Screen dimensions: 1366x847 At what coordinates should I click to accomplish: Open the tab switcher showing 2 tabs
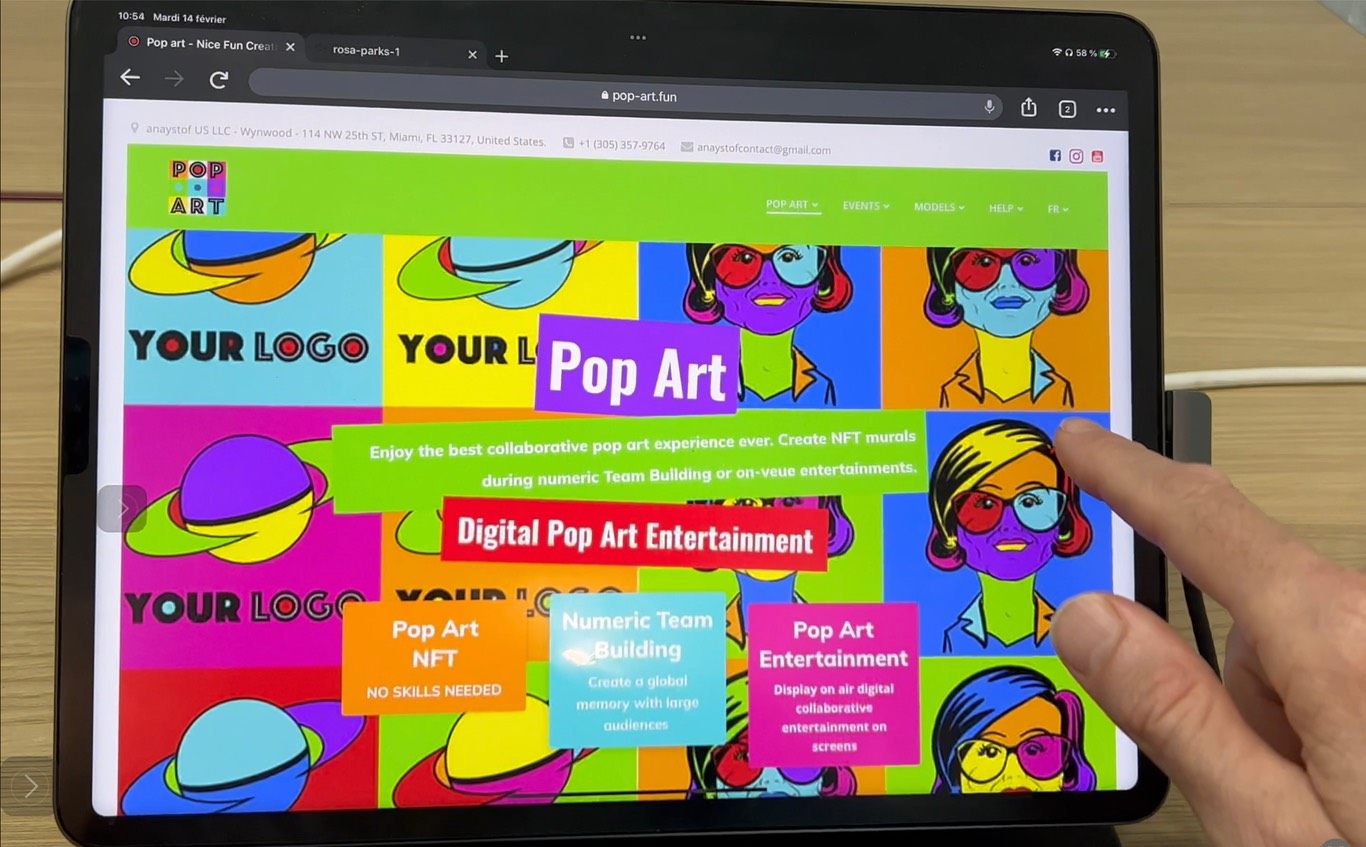(x=1067, y=109)
